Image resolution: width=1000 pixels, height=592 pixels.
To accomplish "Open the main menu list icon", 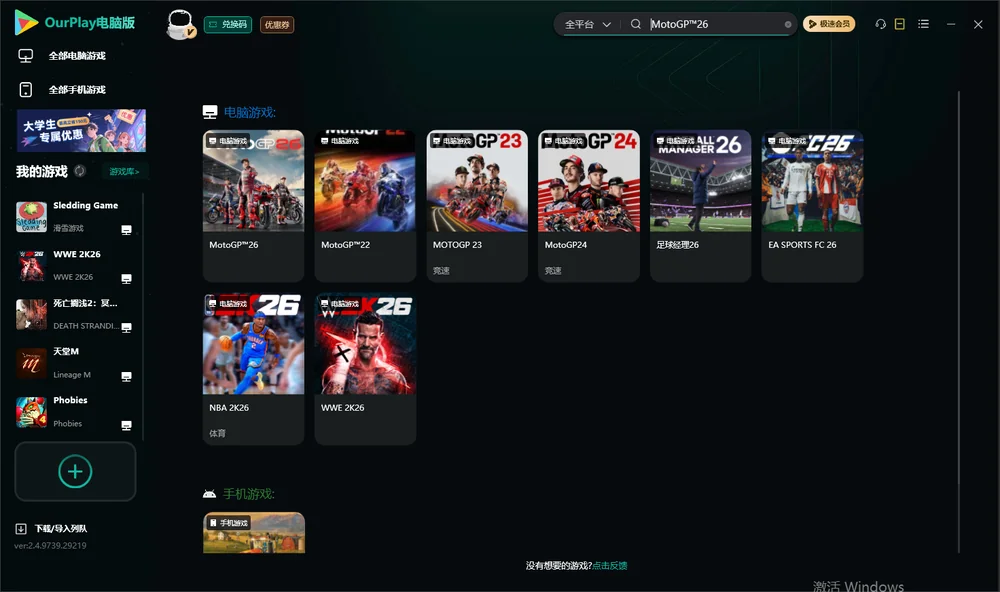I will click(923, 24).
